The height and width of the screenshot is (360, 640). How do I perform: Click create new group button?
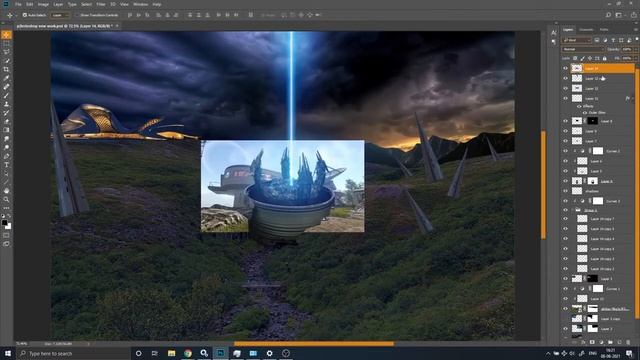[x=610, y=342]
